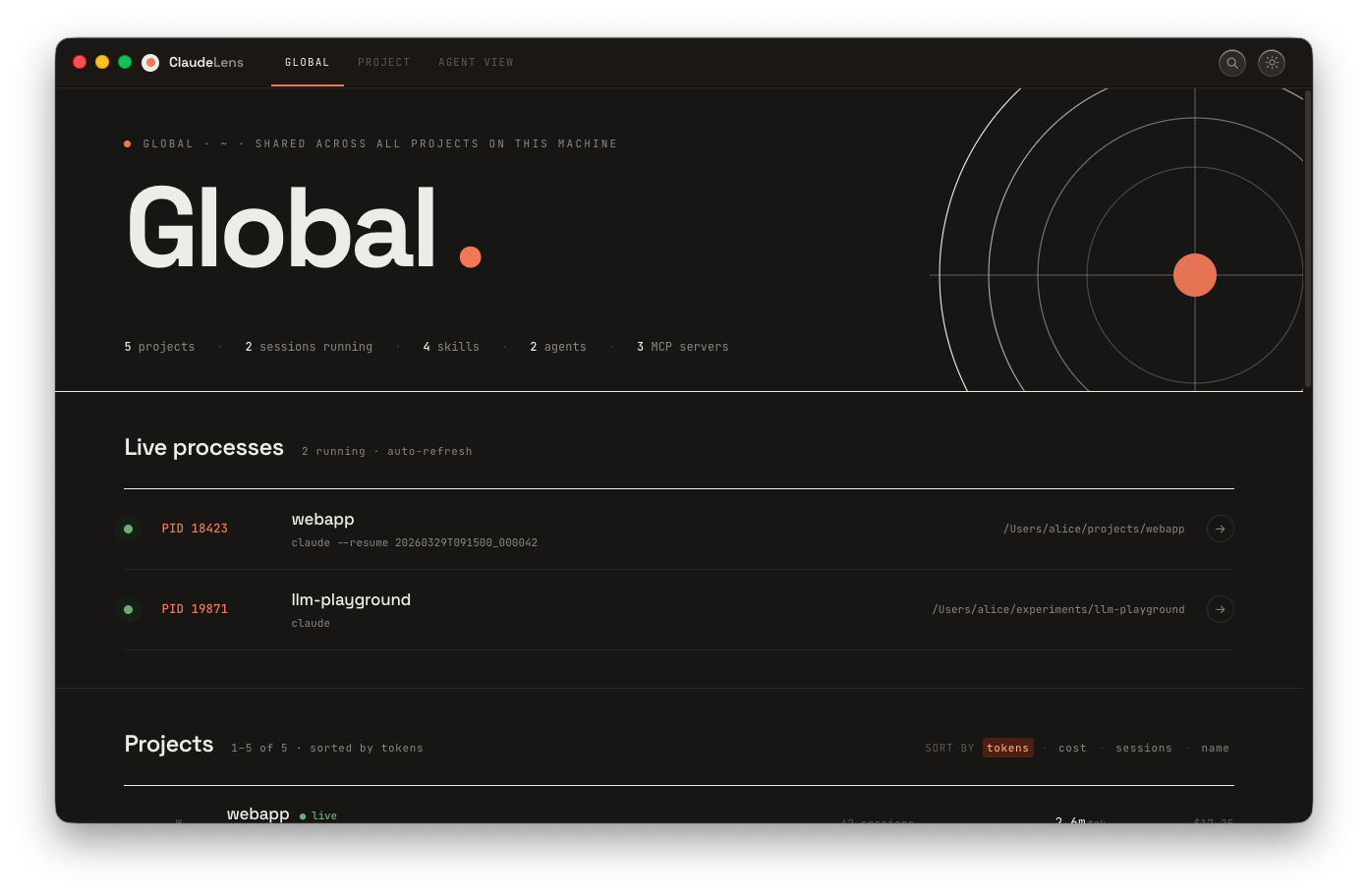This screenshot has width=1368, height=896.
Task: Click the ClaudeLens app title
Action: point(206,63)
